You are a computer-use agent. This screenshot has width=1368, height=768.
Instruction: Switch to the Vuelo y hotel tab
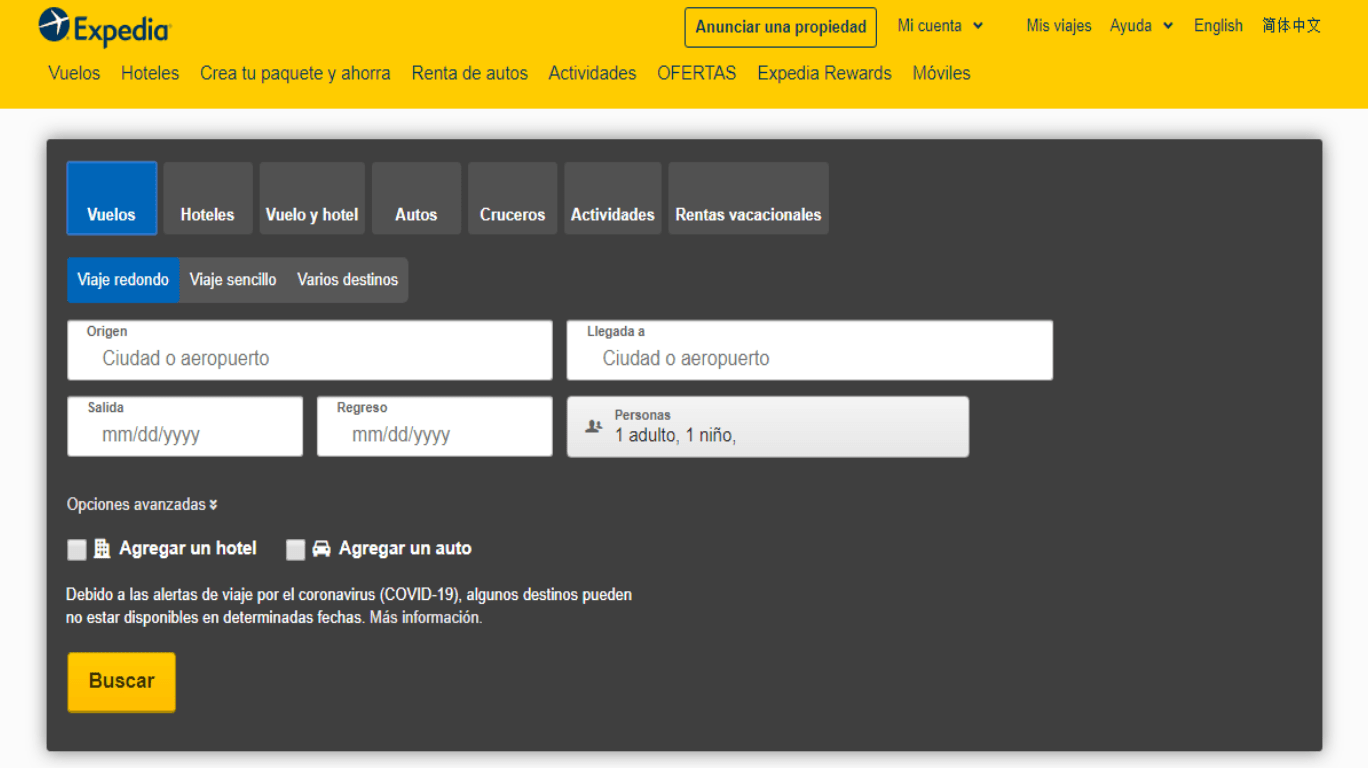[x=312, y=198]
